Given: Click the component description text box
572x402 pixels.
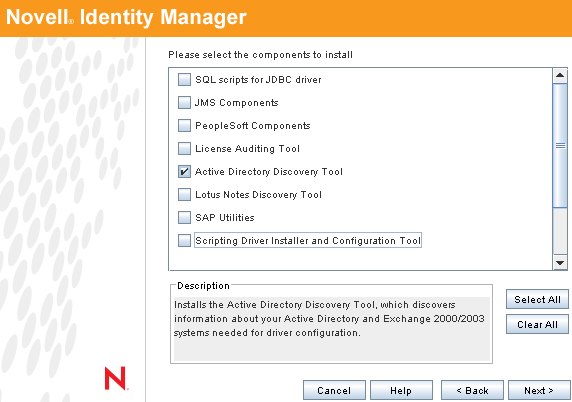Looking at the screenshot, I should (332, 329).
